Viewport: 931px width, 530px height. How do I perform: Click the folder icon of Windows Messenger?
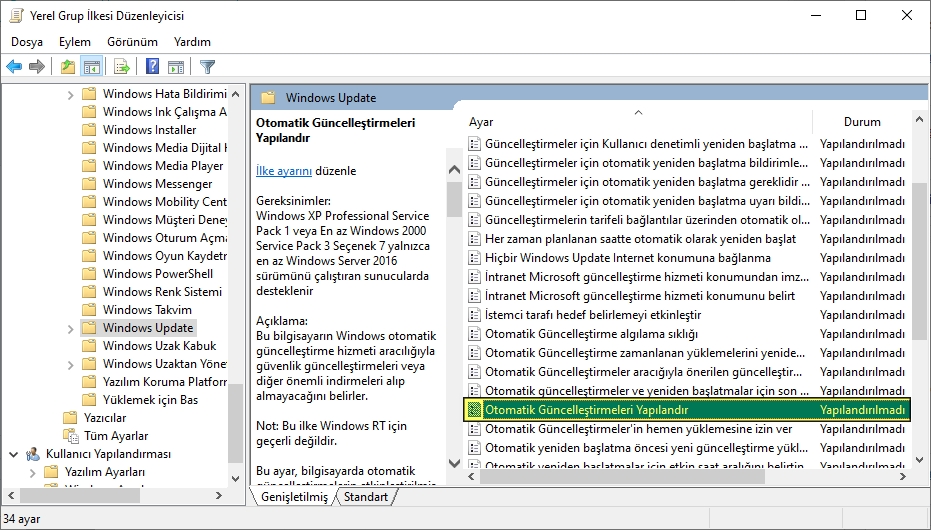[x=89, y=183]
